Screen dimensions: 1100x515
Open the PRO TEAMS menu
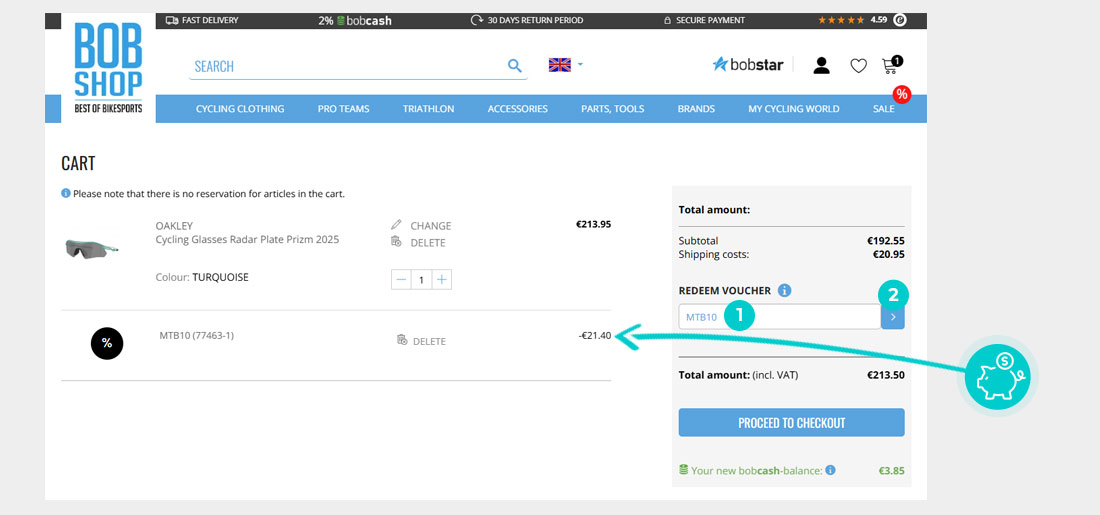343,109
